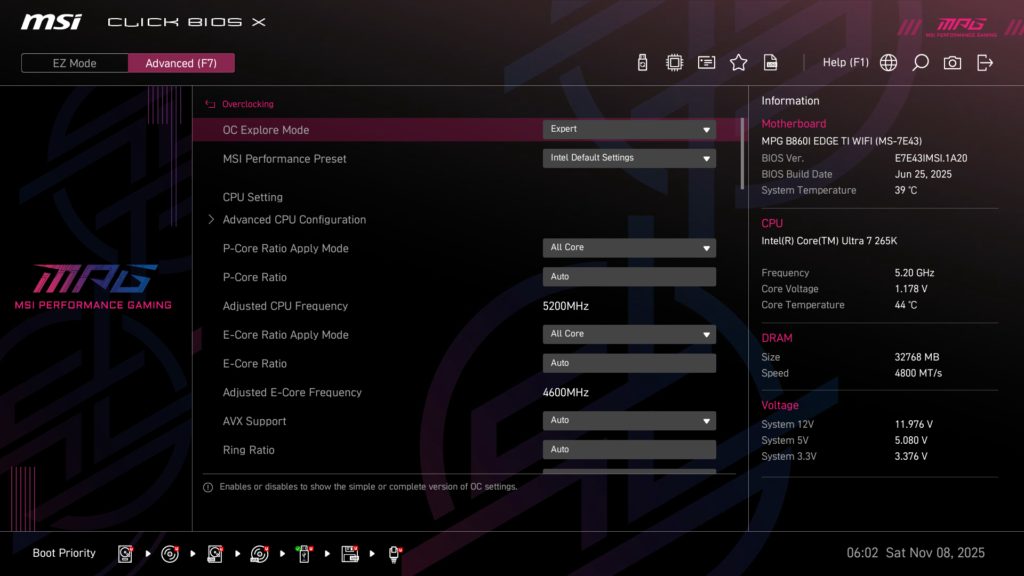Take a screenshot using the camera icon
The height and width of the screenshot is (576, 1024).
pos(952,61)
